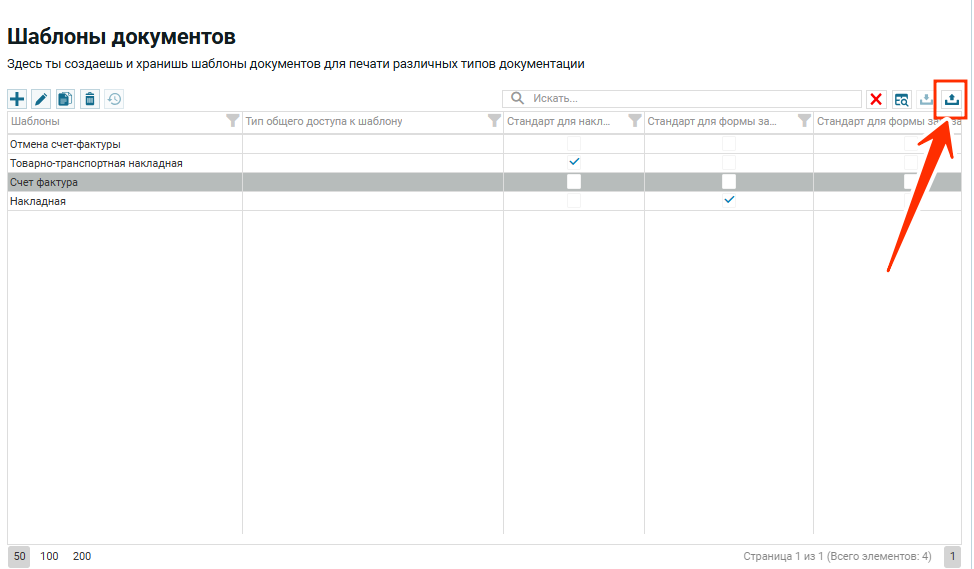Set page size to 100 items
This screenshot has height=569, width=974.
click(49, 556)
